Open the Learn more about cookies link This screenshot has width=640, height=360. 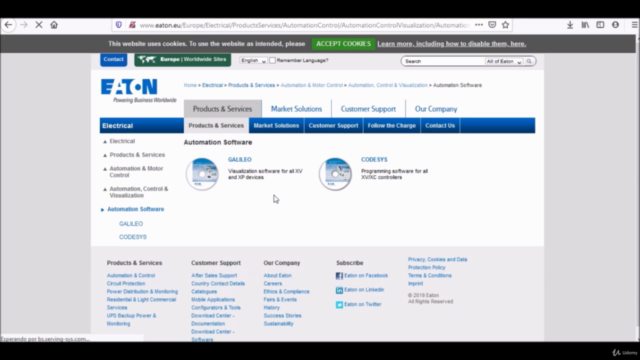(451, 44)
